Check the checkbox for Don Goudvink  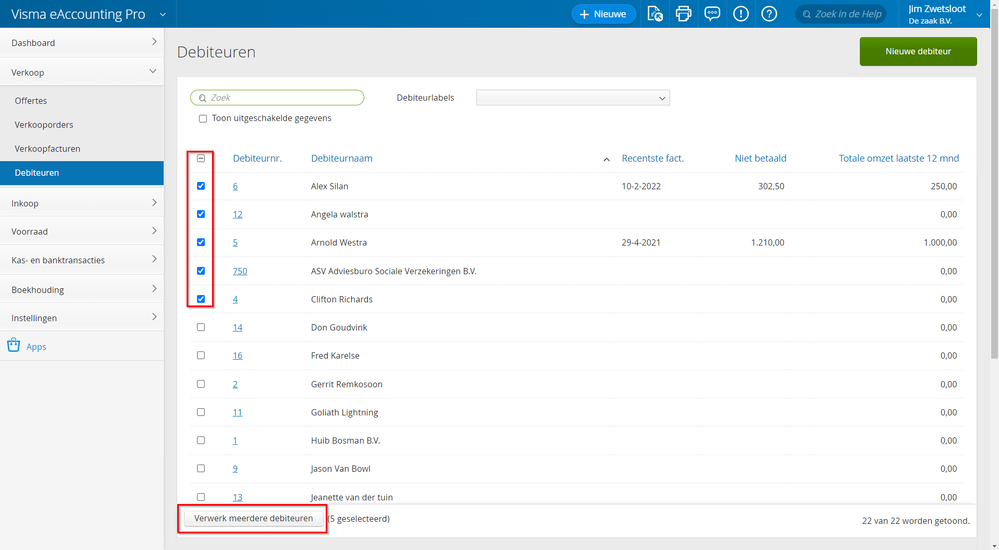201,327
